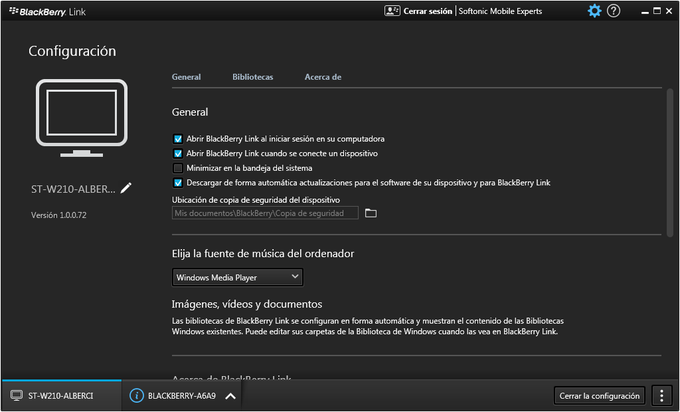Click the Versión 1.0.0.72 text
680x412 pixels.
pyautogui.click(x=59, y=215)
